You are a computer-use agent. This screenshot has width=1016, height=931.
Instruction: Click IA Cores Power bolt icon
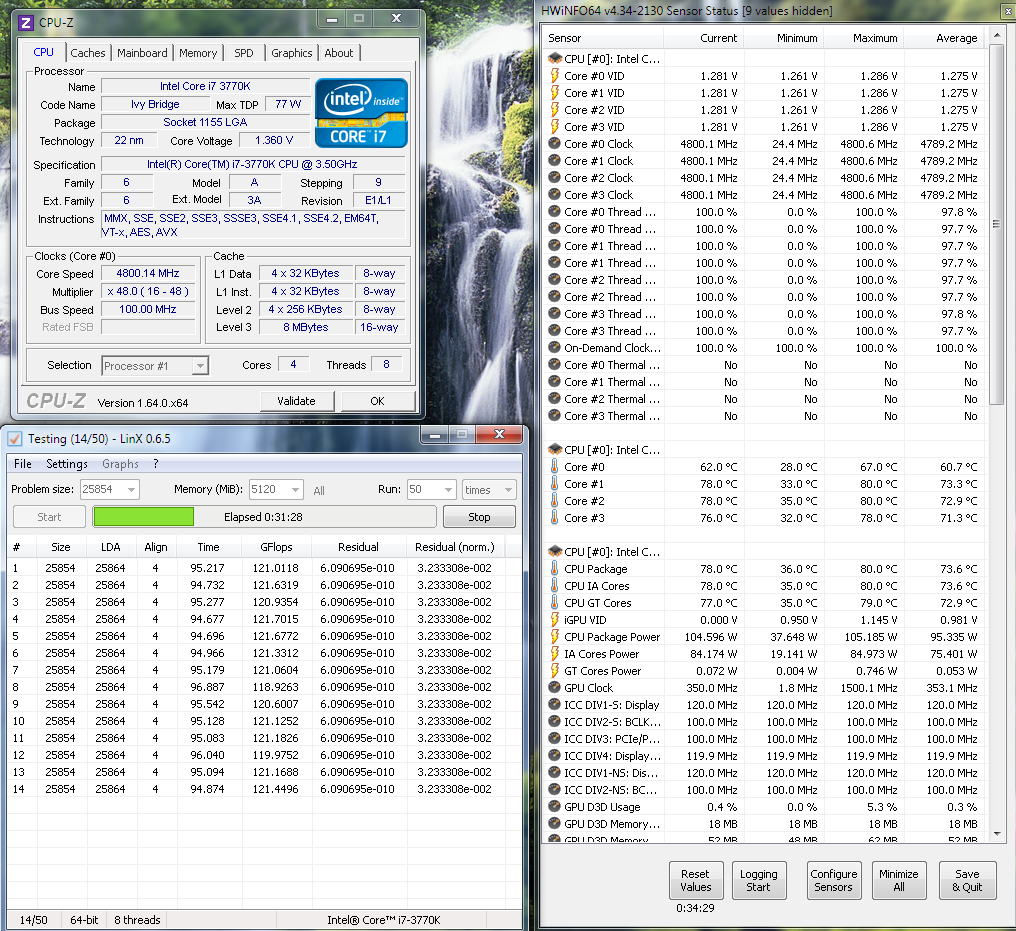click(x=555, y=654)
